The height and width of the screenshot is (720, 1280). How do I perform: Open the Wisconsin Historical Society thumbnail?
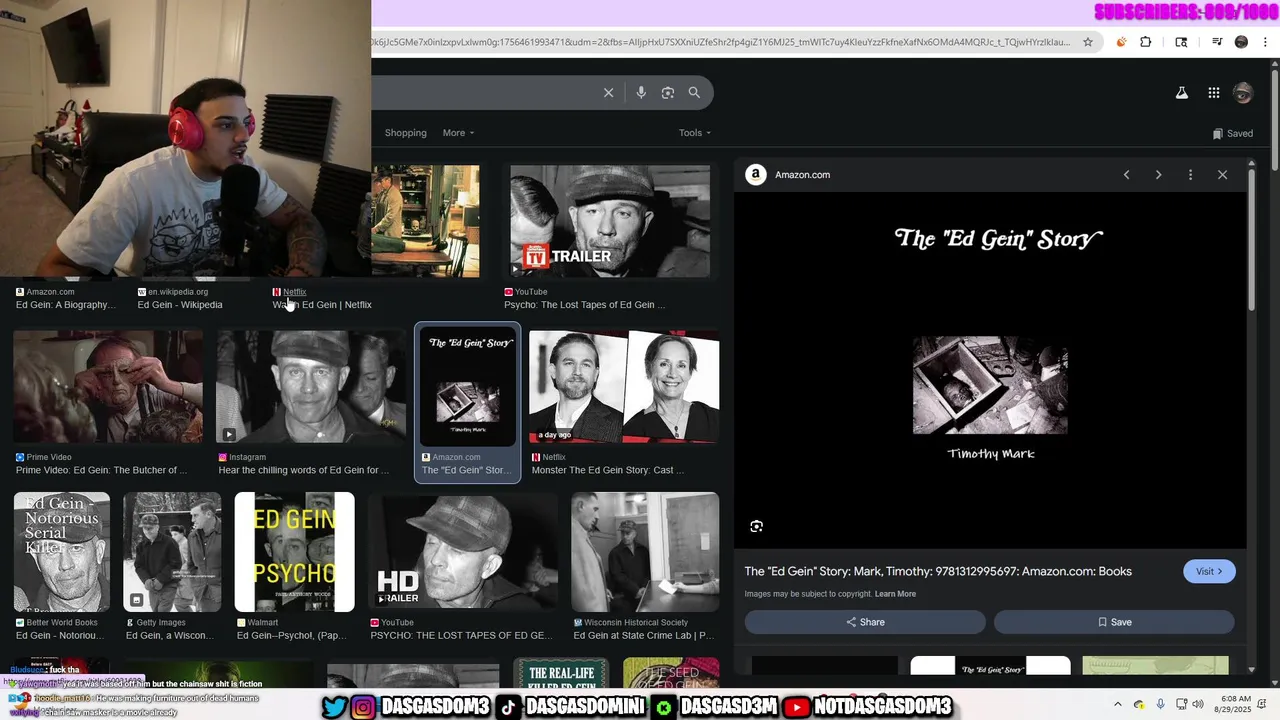click(x=645, y=552)
